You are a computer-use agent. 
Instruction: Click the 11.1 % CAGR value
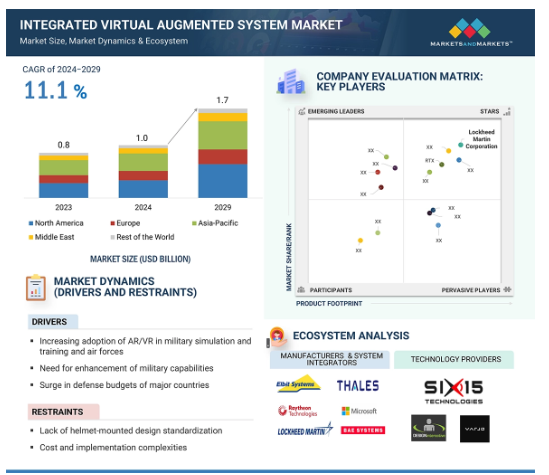click(x=55, y=90)
